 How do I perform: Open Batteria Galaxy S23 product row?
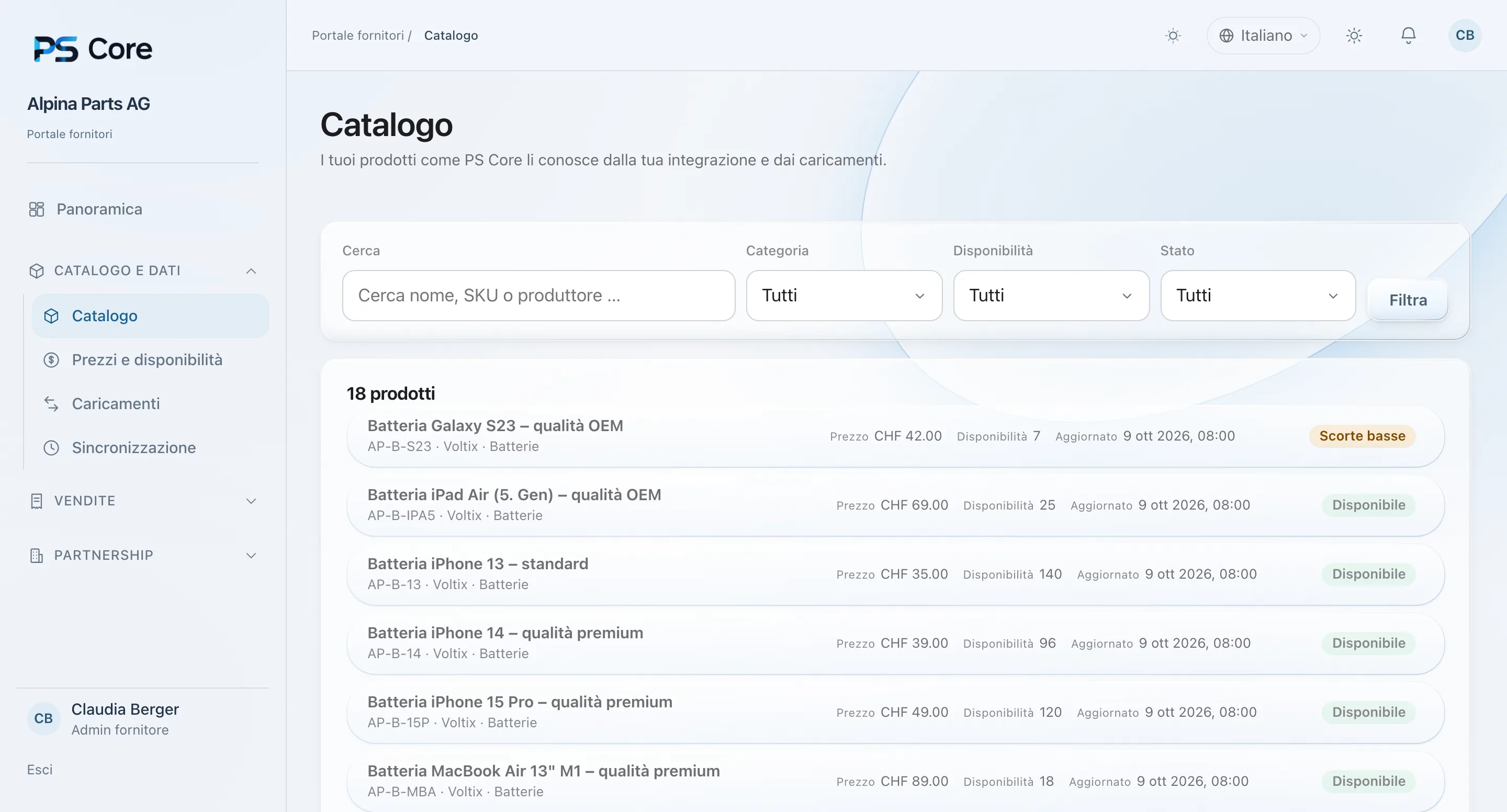895,436
